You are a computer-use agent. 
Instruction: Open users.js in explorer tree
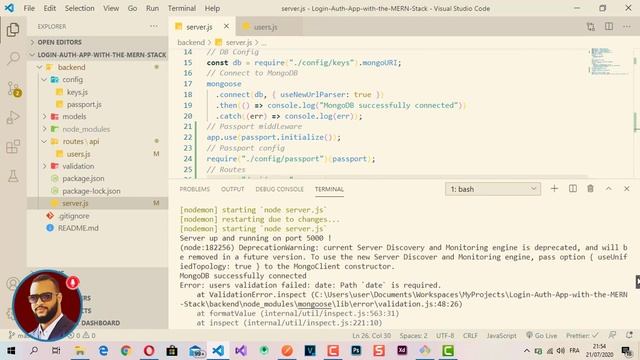click(x=98, y=154)
